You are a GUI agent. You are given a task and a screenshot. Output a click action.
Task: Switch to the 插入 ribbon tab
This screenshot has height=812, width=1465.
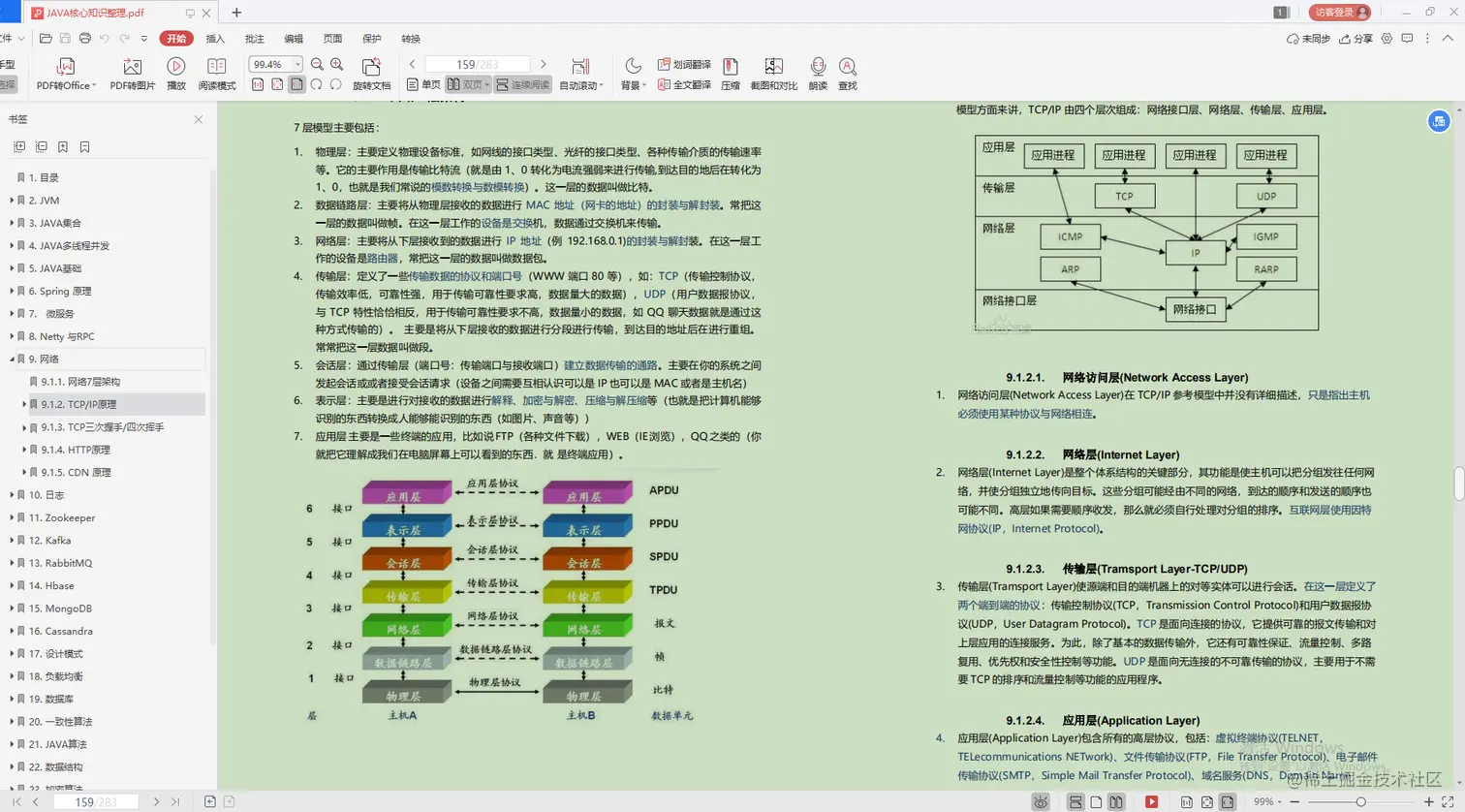(x=214, y=39)
